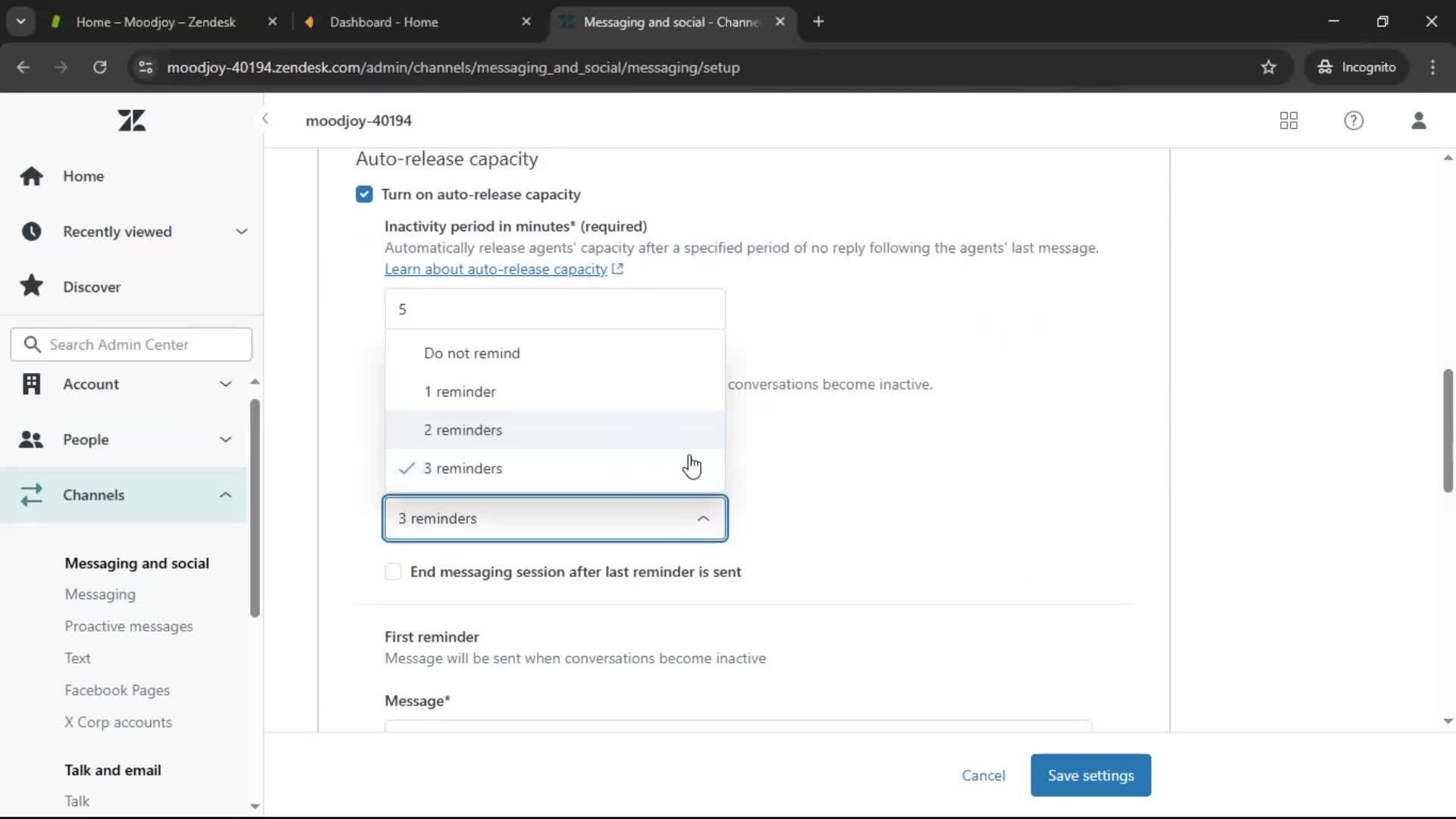Click the main page vertical scrollbar thumb
Screen dimensions: 1456x819
[x=1448, y=430]
